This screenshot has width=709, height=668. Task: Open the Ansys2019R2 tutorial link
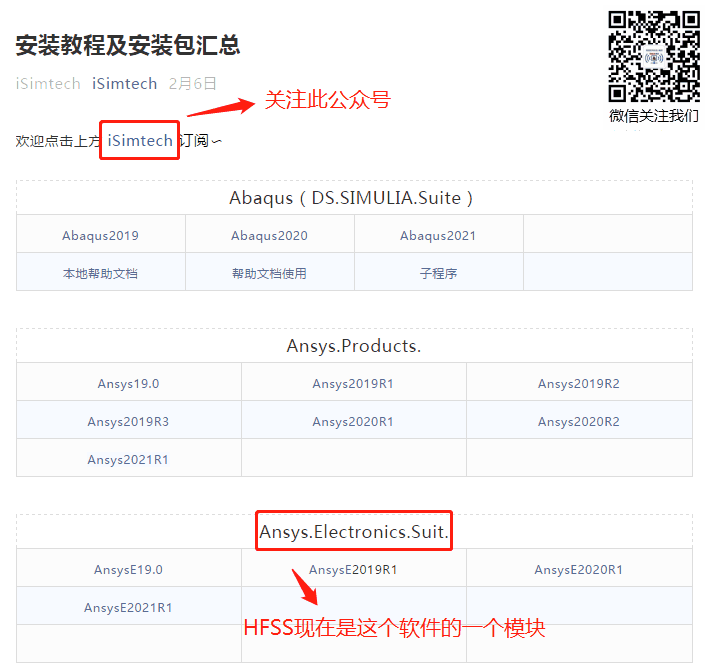tap(579, 384)
